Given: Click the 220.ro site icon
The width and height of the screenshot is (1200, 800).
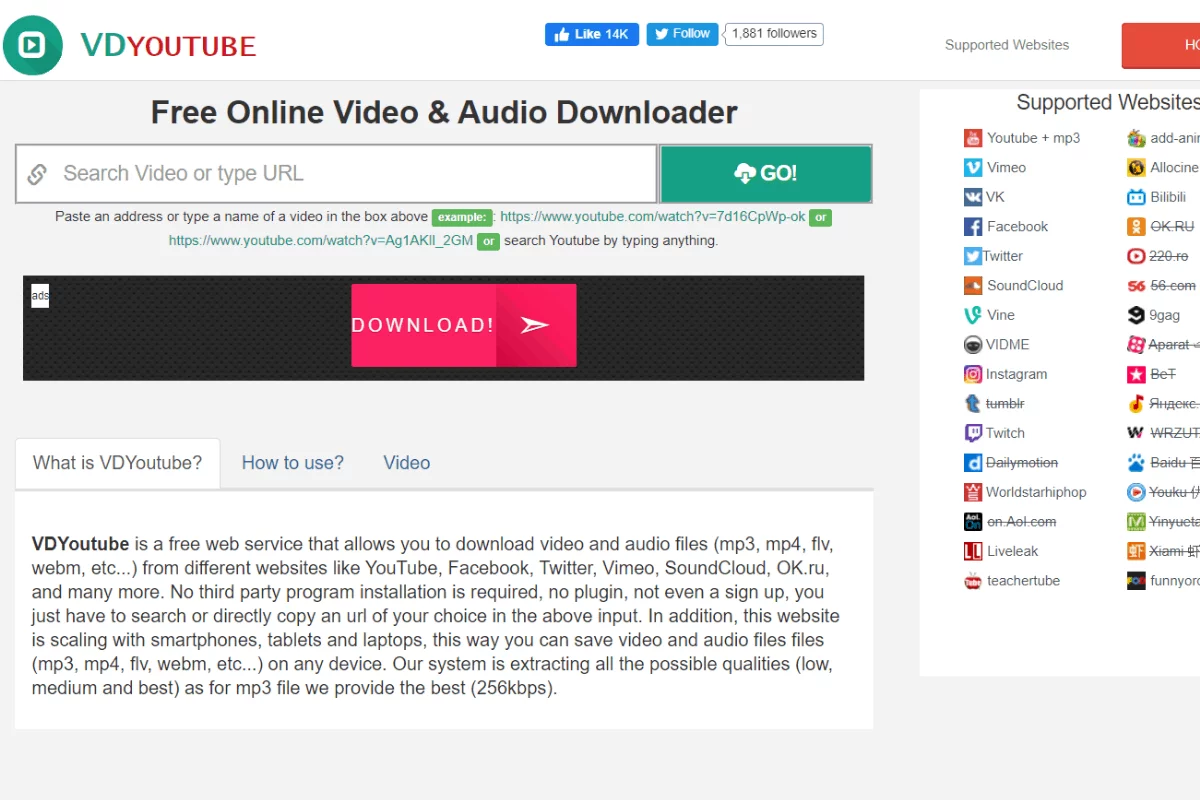Looking at the screenshot, I should tap(1136, 256).
